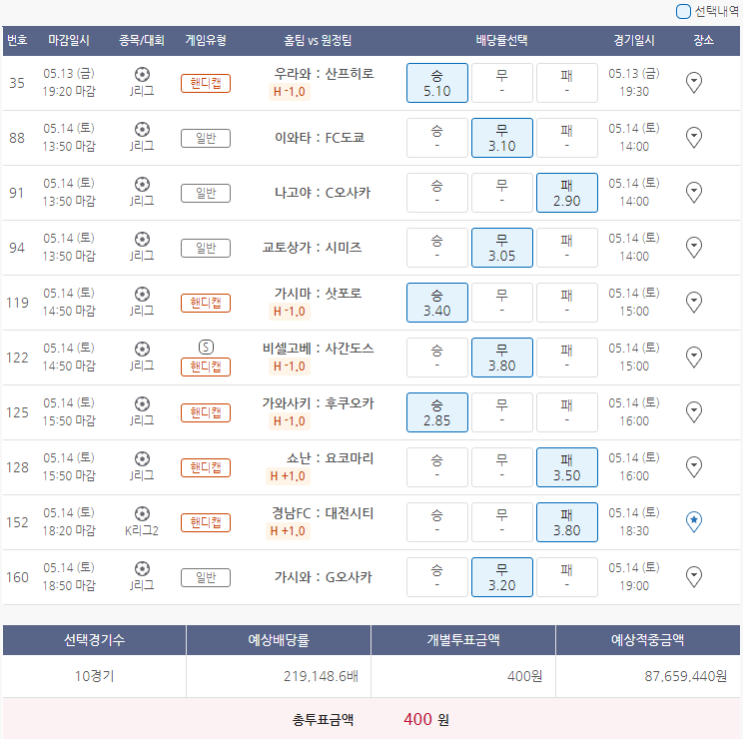Click the 10경기 selected games count
Viewport: 743px width, 739px height.
(x=94, y=676)
